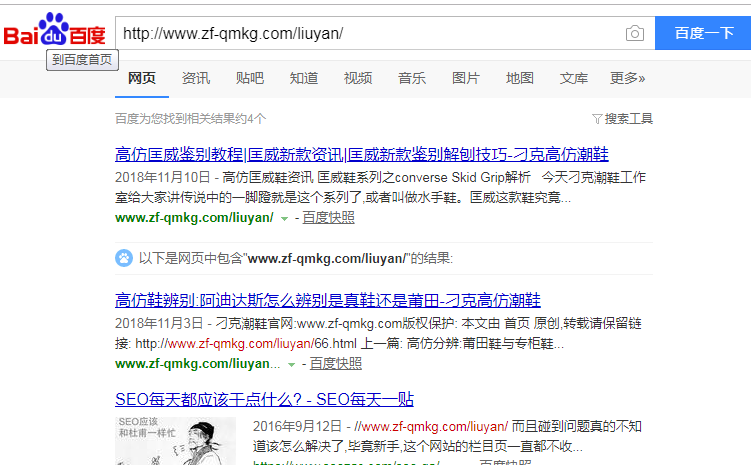Click the paw icon beside results notice
Image resolution: width=751 pixels, height=465 pixels.
click(124, 258)
